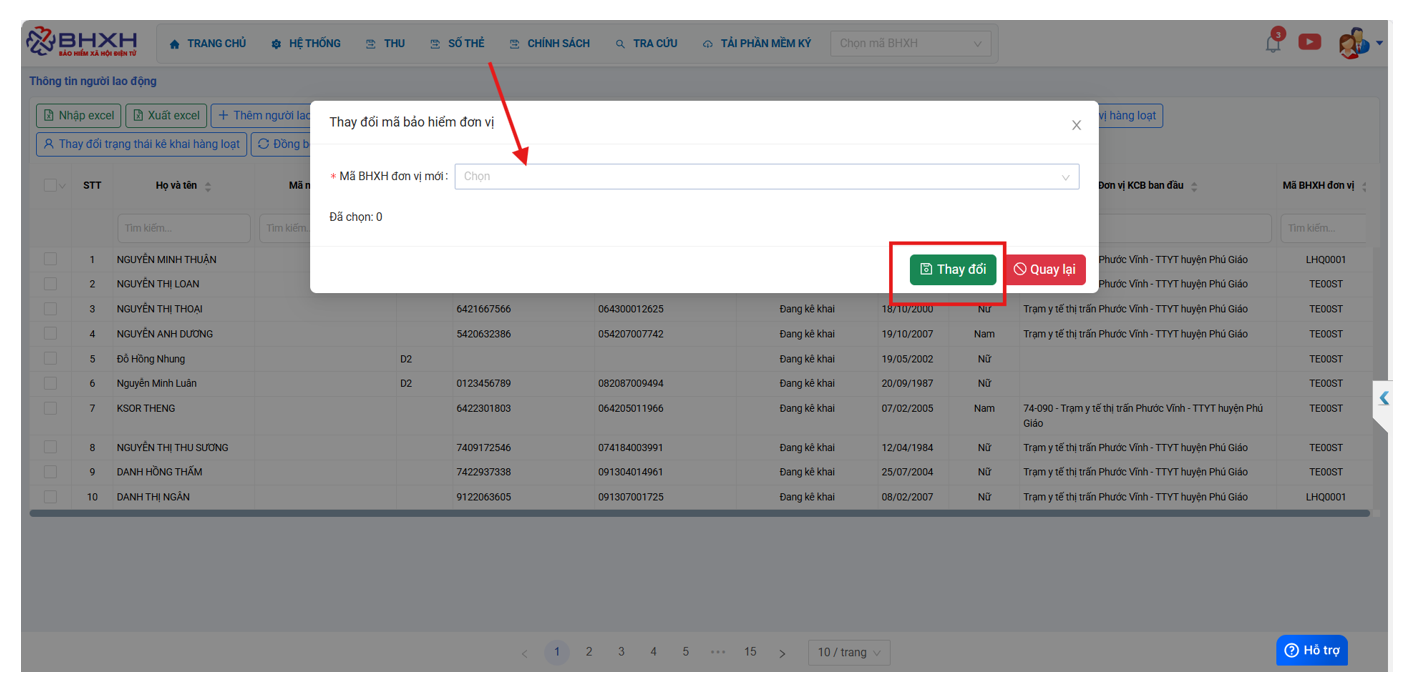The width and height of the screenshot is (1404, 690).
Task: Click the Hỗ trợ help button
Action: coord(1312,650)
